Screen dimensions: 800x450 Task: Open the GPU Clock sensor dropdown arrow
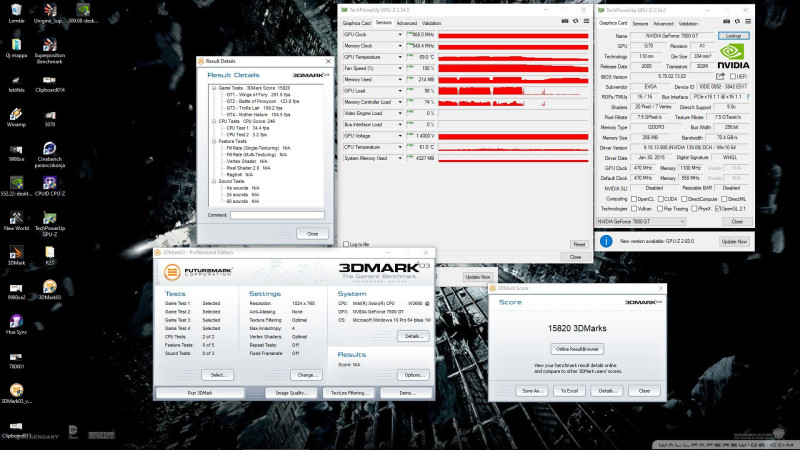(400, 35)
